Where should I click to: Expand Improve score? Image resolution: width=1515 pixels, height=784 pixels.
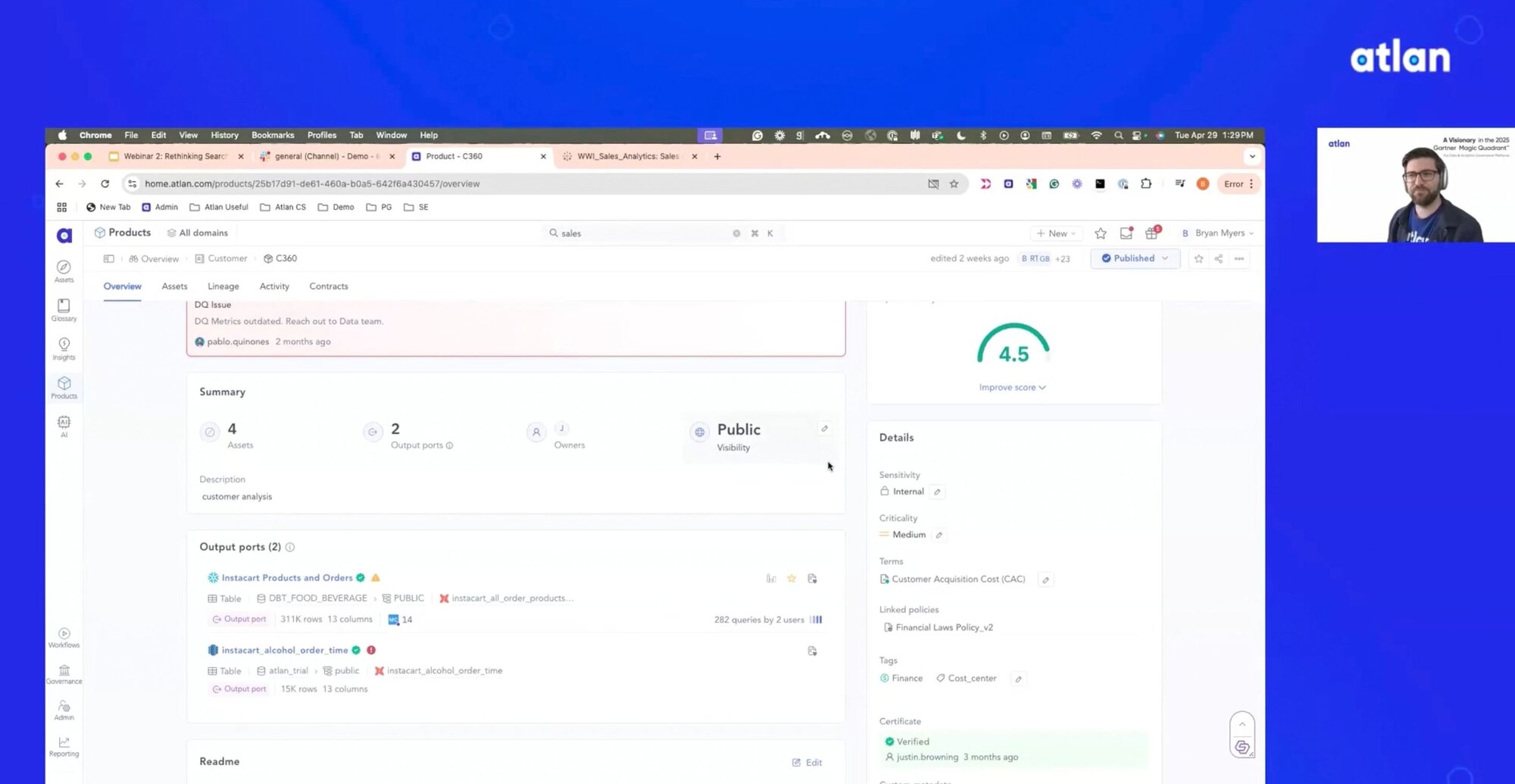[1012, 387]
